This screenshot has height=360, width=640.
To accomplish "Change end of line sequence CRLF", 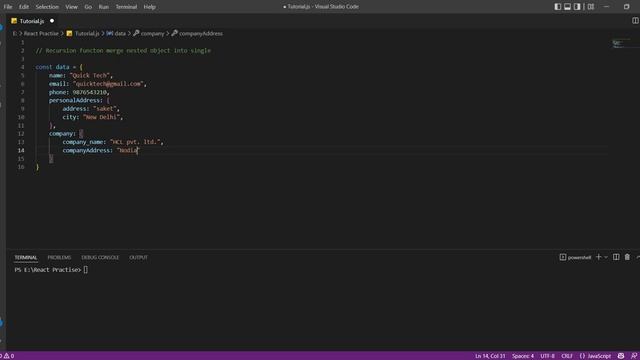I will 567,356.
